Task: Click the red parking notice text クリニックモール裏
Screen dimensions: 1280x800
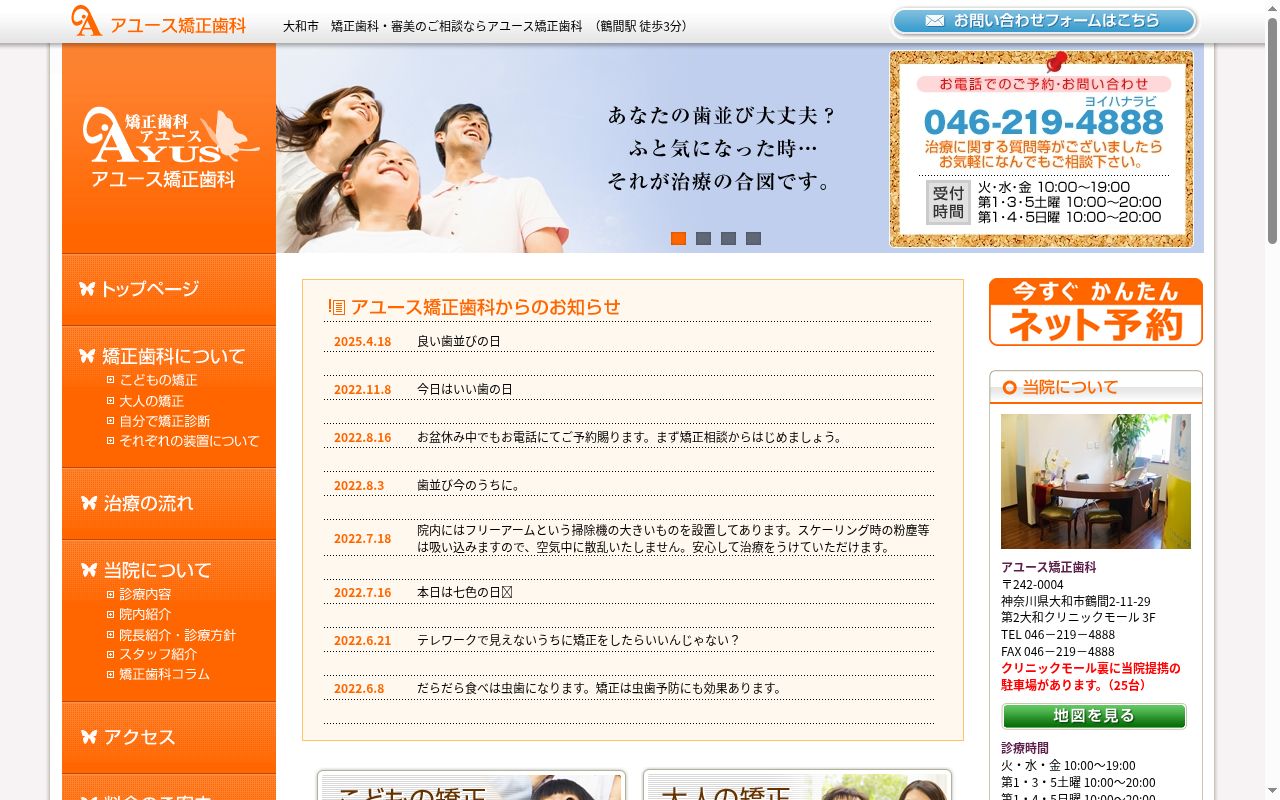Action: coord(1091,676)
